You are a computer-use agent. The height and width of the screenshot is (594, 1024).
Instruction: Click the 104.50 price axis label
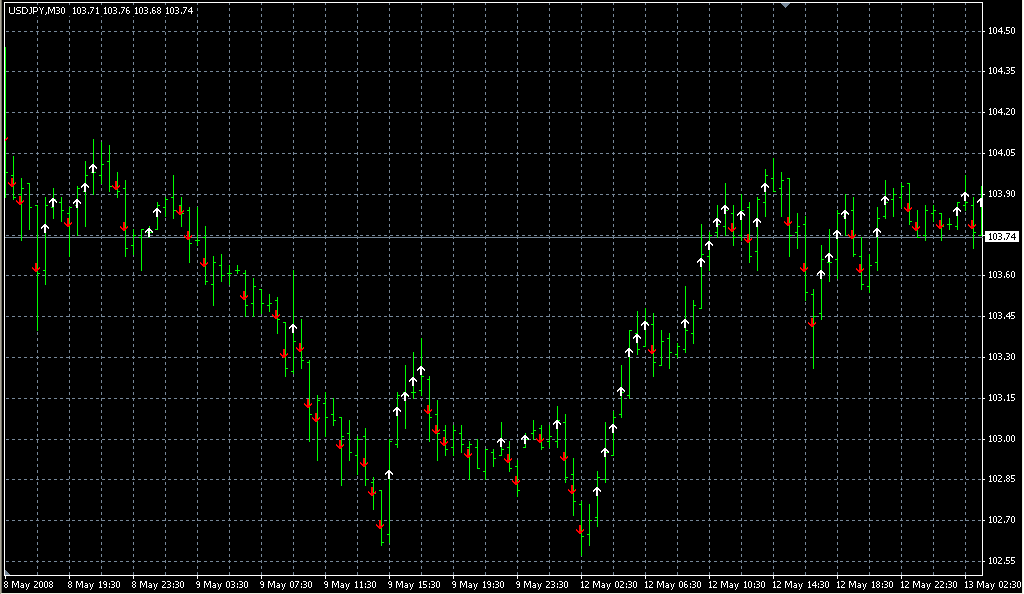(x=1002, y=31)
